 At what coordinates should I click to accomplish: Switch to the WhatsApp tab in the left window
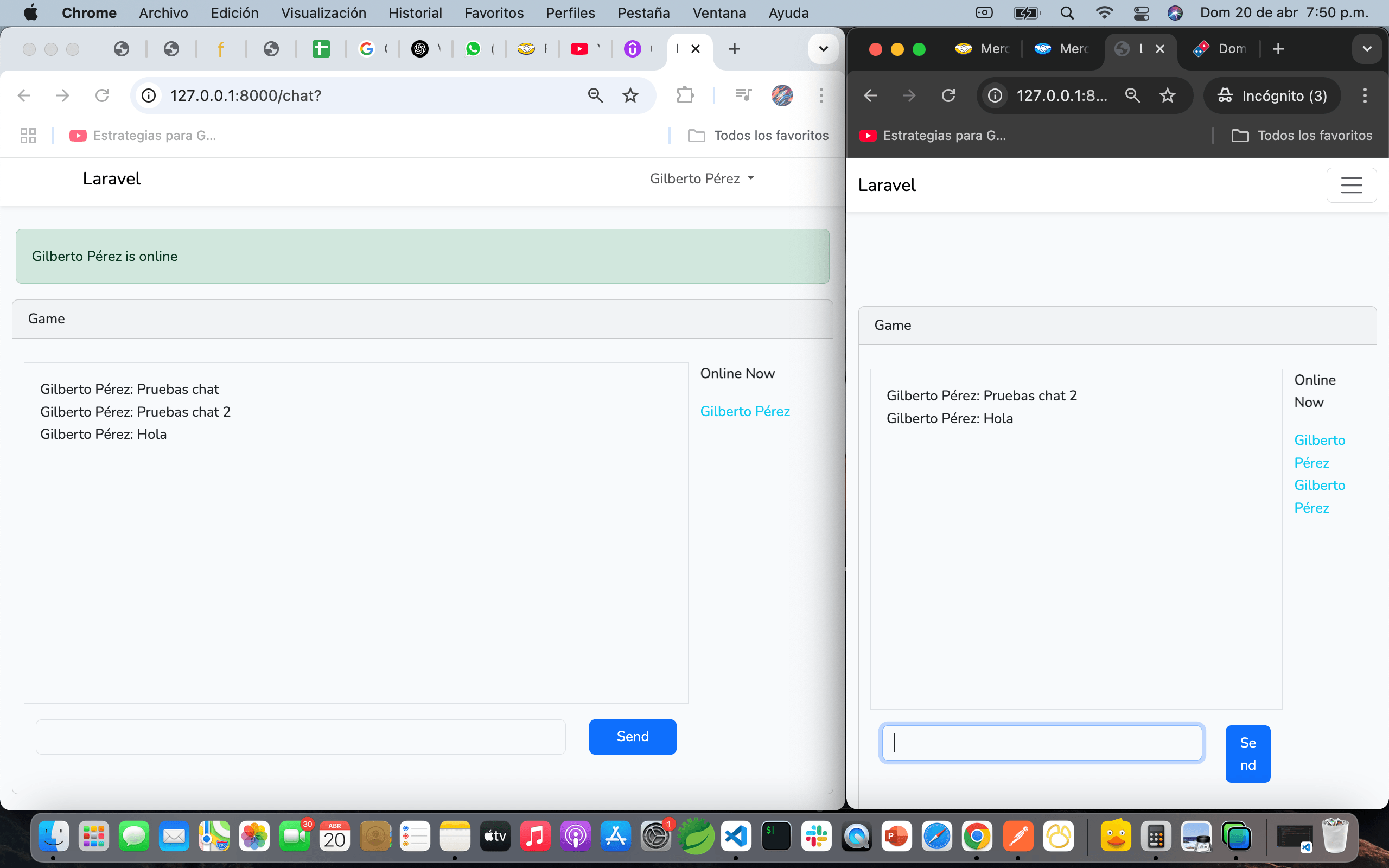tap(479, 49)
